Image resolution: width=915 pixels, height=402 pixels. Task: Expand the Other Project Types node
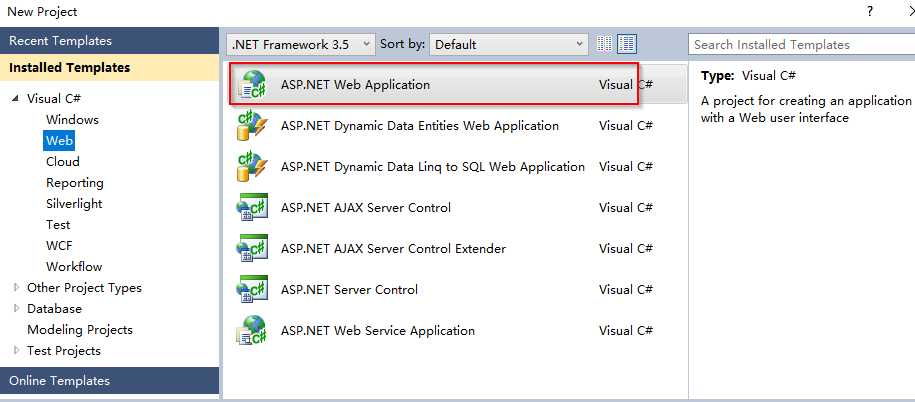(x=16, y=288)
